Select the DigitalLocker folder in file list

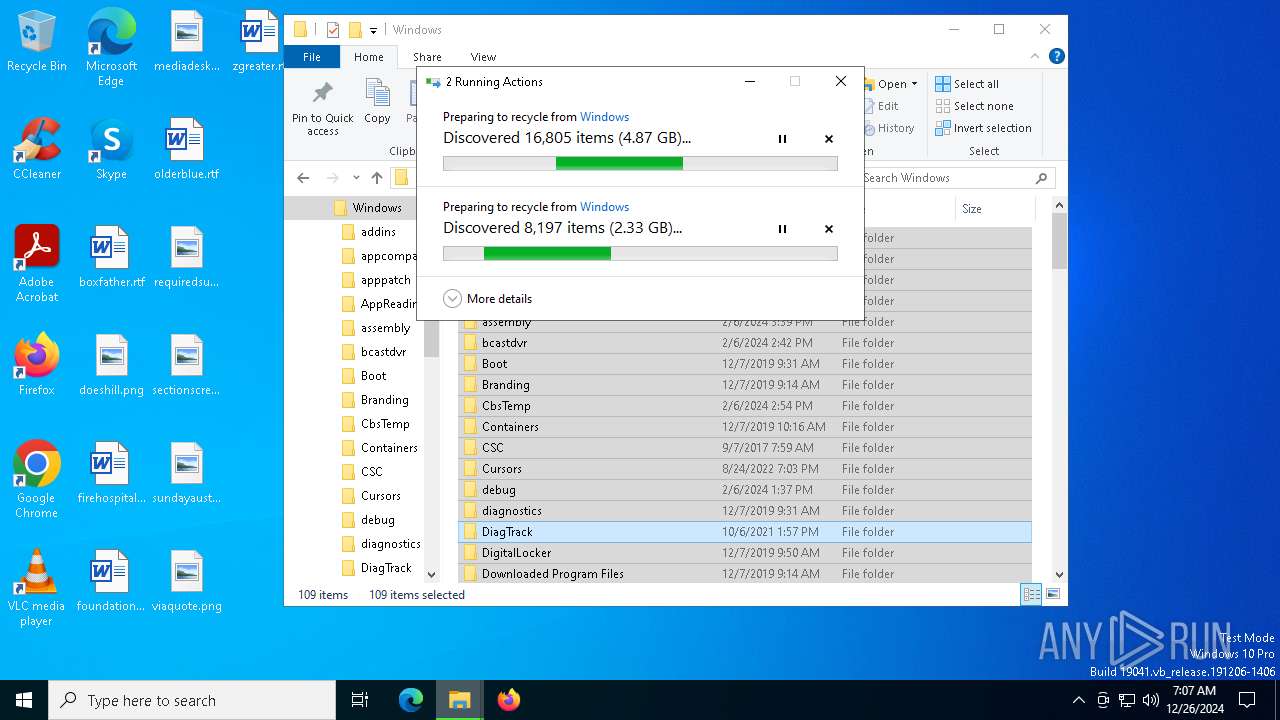(x=745, y=553)
